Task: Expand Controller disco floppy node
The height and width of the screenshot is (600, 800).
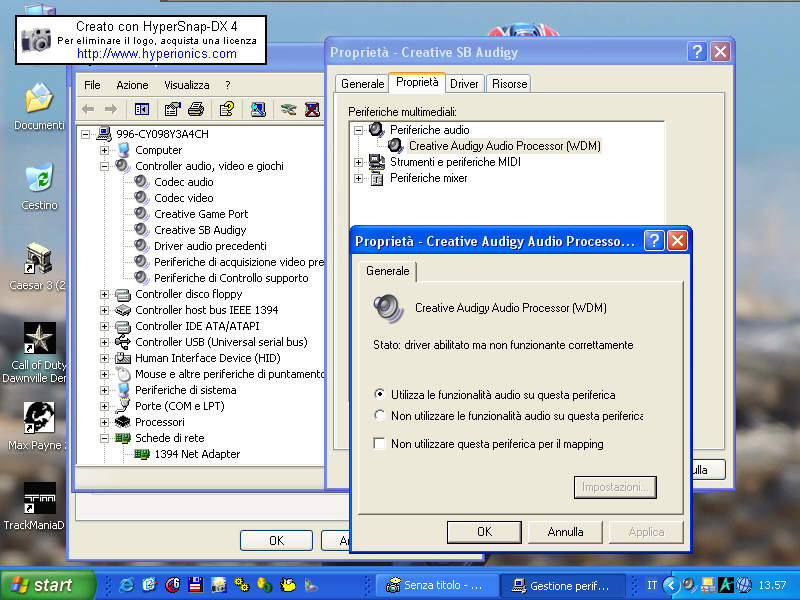Action: (104, 294)
